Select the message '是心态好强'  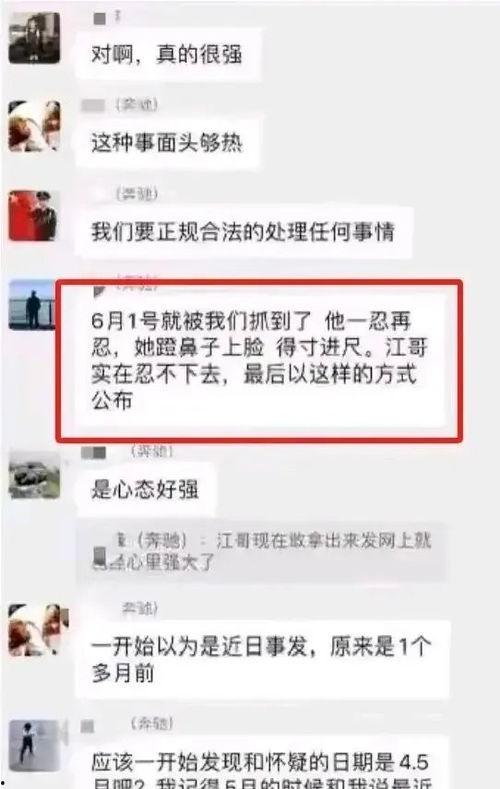point(145,489)
